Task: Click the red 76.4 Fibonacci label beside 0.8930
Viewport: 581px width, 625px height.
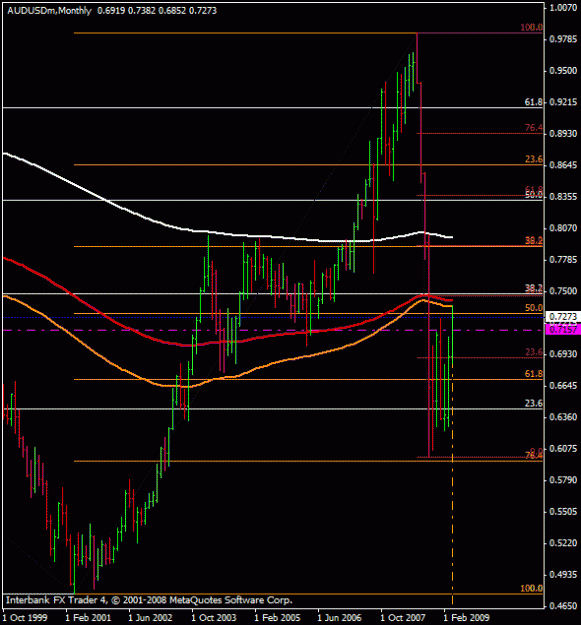Action: (x=534, y=128)
